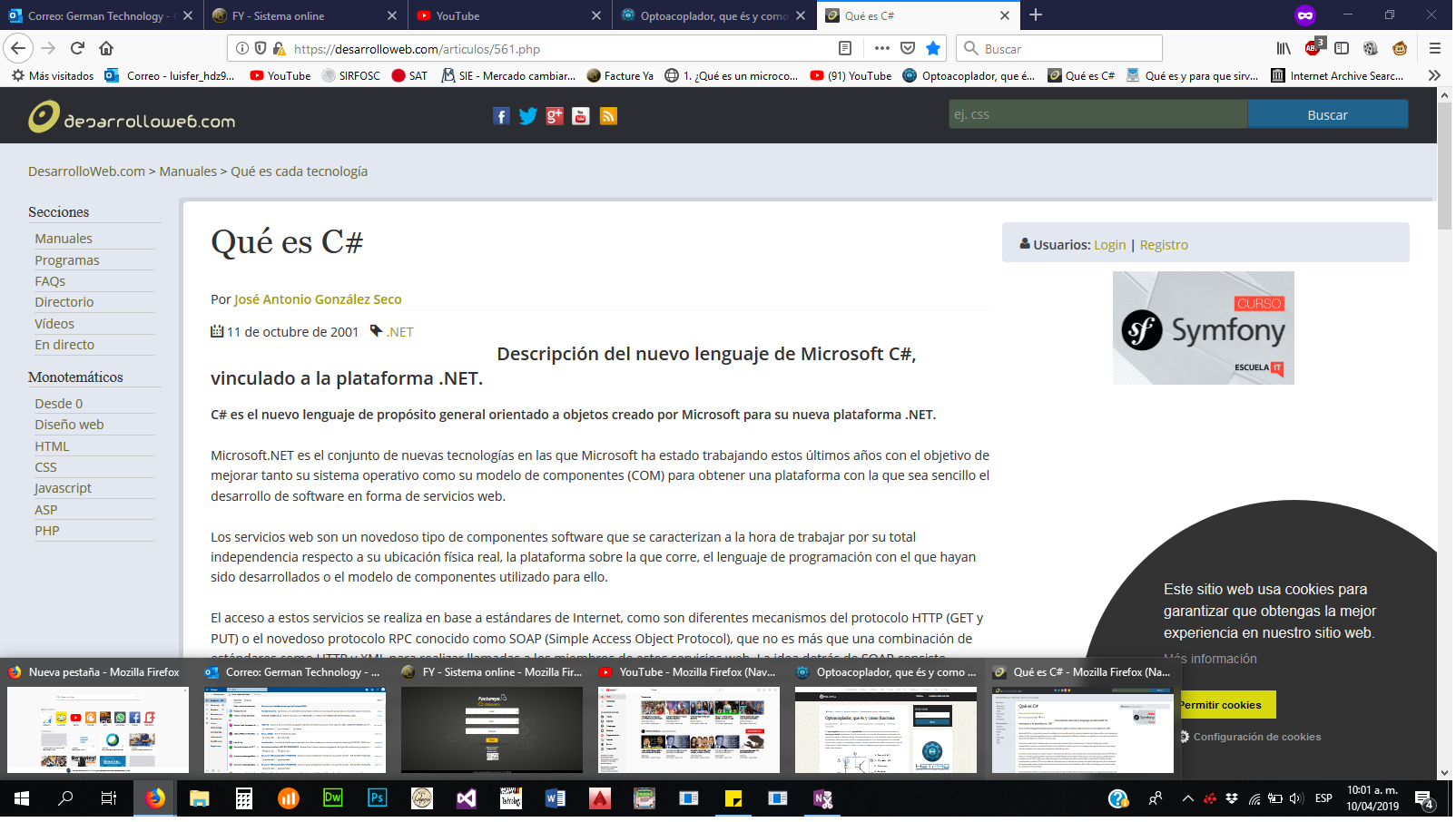Open Configuración de cookies settings
The image size is (1456, 822).
(1257, 737)
